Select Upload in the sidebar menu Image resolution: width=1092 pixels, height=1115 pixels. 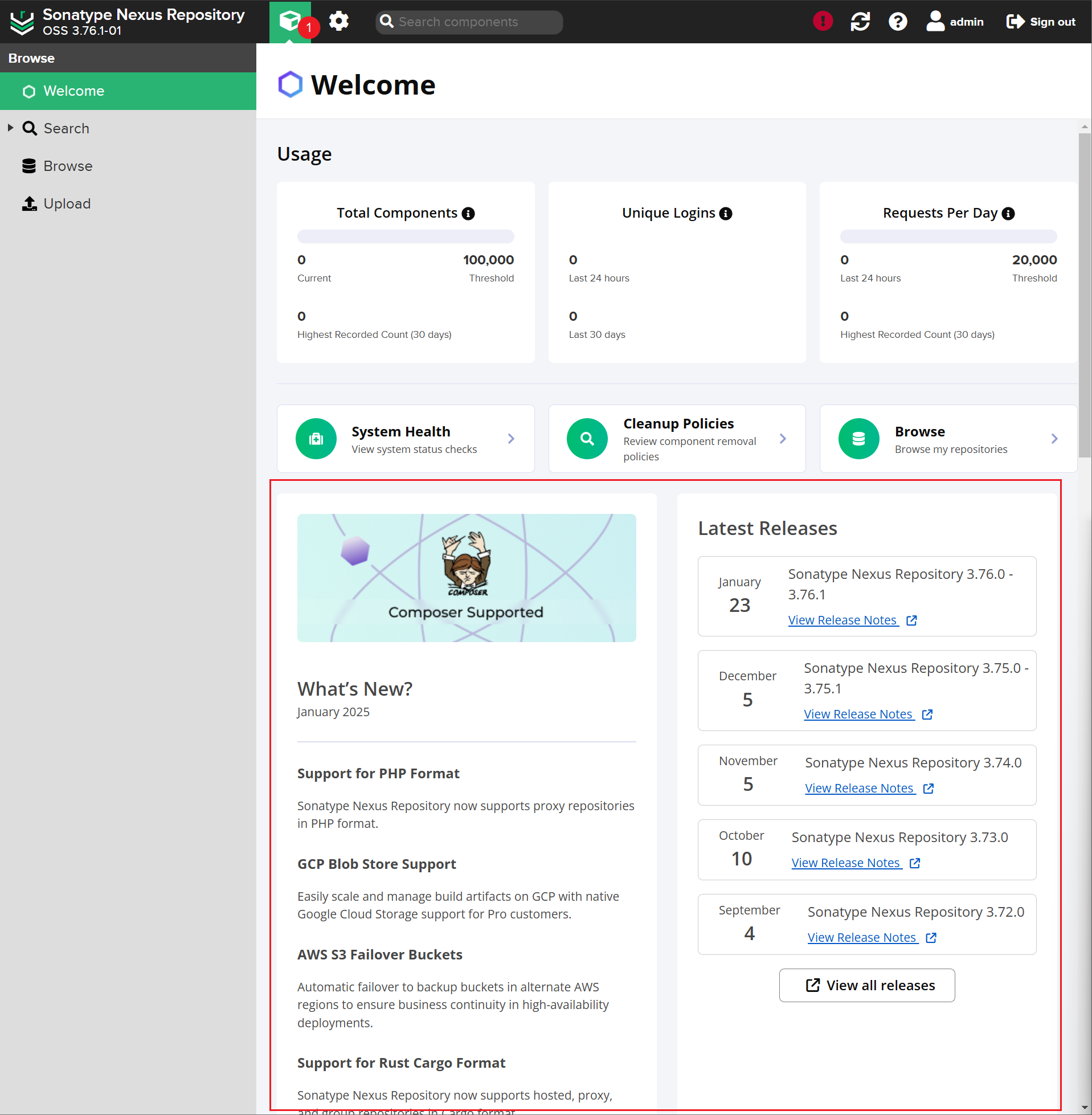[x=128, y=203]
